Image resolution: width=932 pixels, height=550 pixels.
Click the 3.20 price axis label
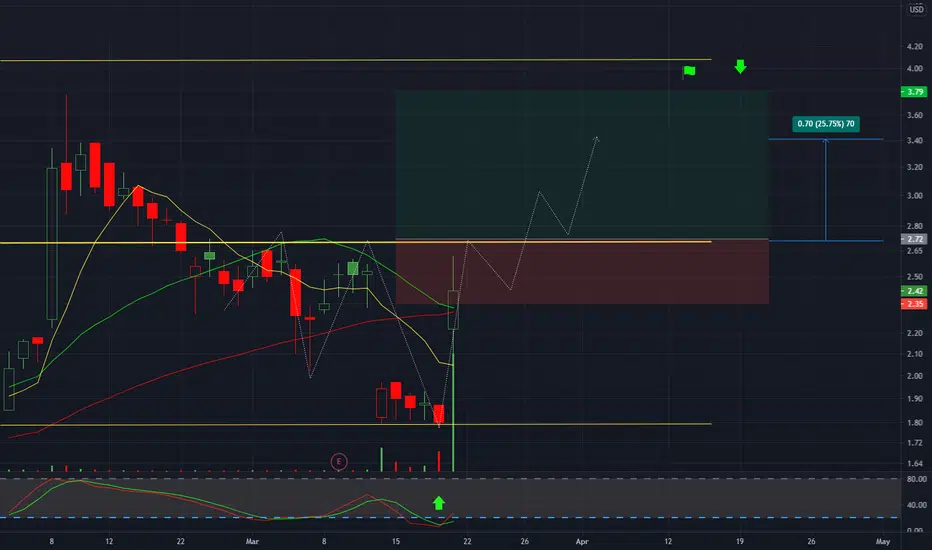tap(915, 168)
